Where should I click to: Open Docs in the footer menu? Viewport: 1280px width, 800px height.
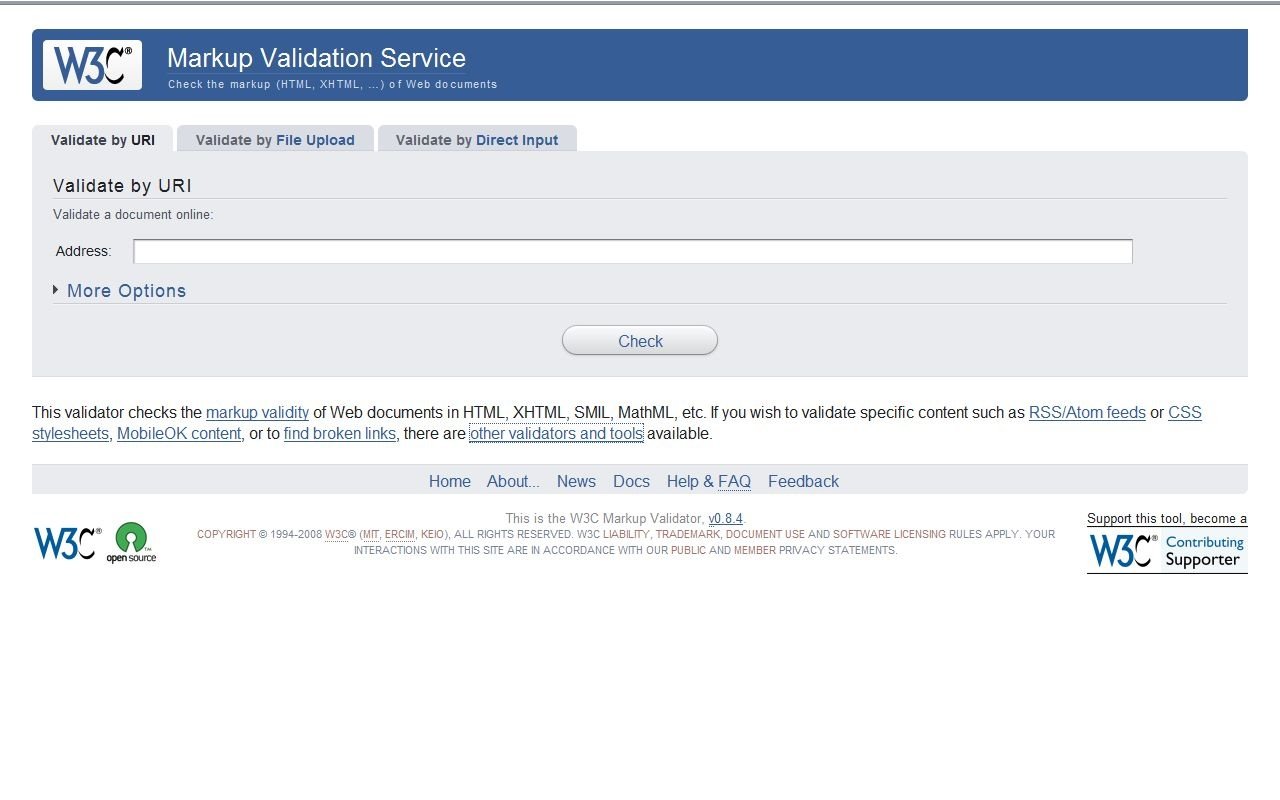coord(631,481)
